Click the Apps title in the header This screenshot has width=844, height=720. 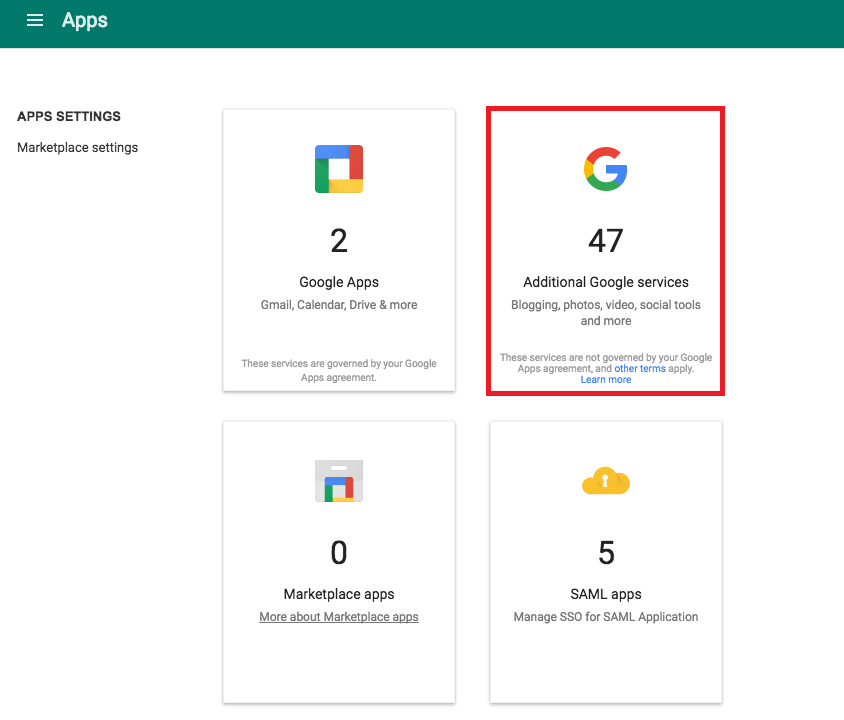84,20
